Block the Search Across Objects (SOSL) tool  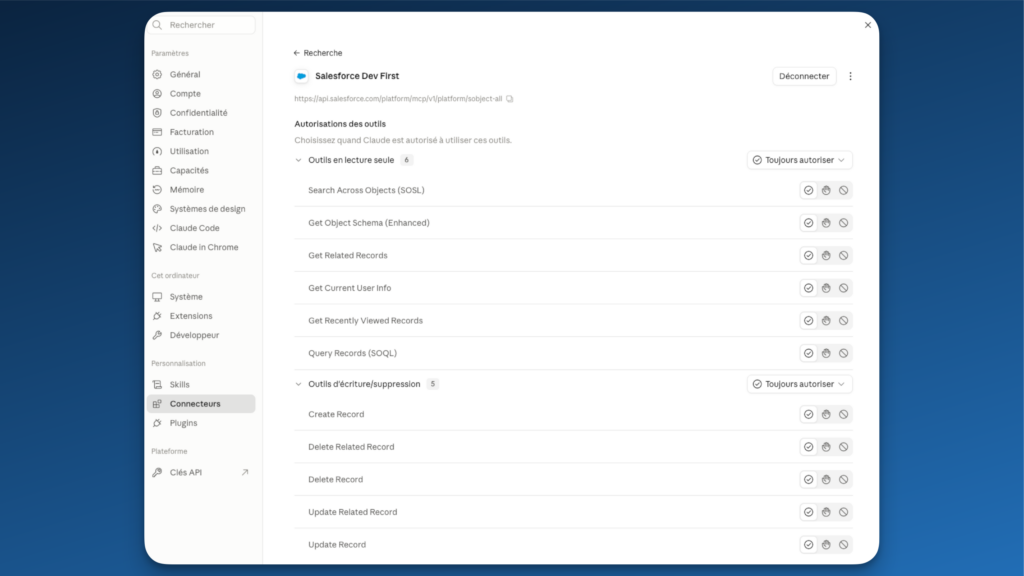pos(844,190)
